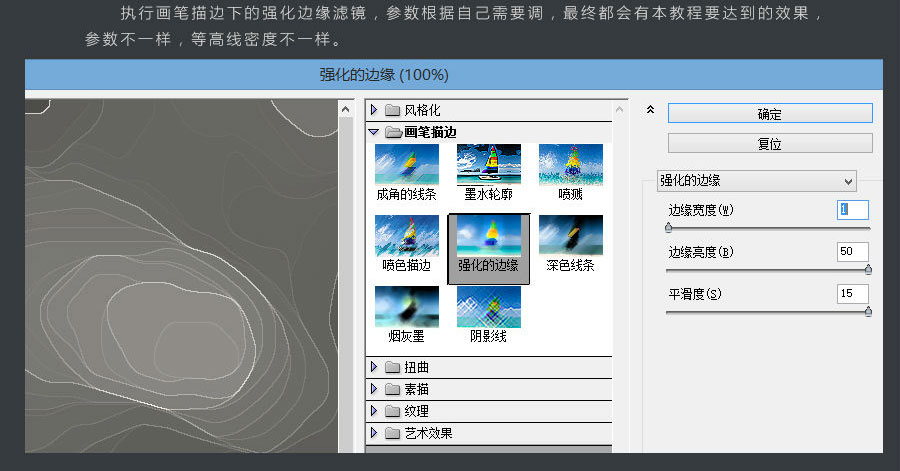Collapse the filter gallery panel with double chevron
900x471 pixels.
point(650,109)
